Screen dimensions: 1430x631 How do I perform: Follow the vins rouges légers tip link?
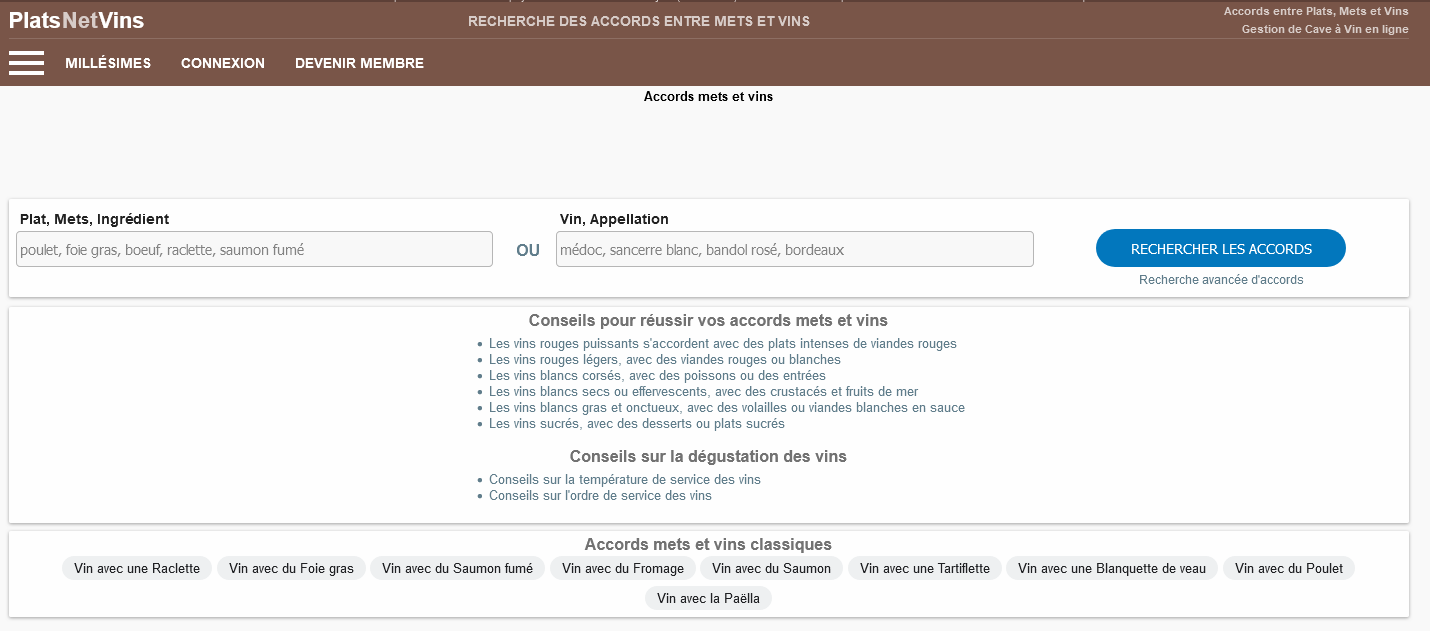pos(664,360)
